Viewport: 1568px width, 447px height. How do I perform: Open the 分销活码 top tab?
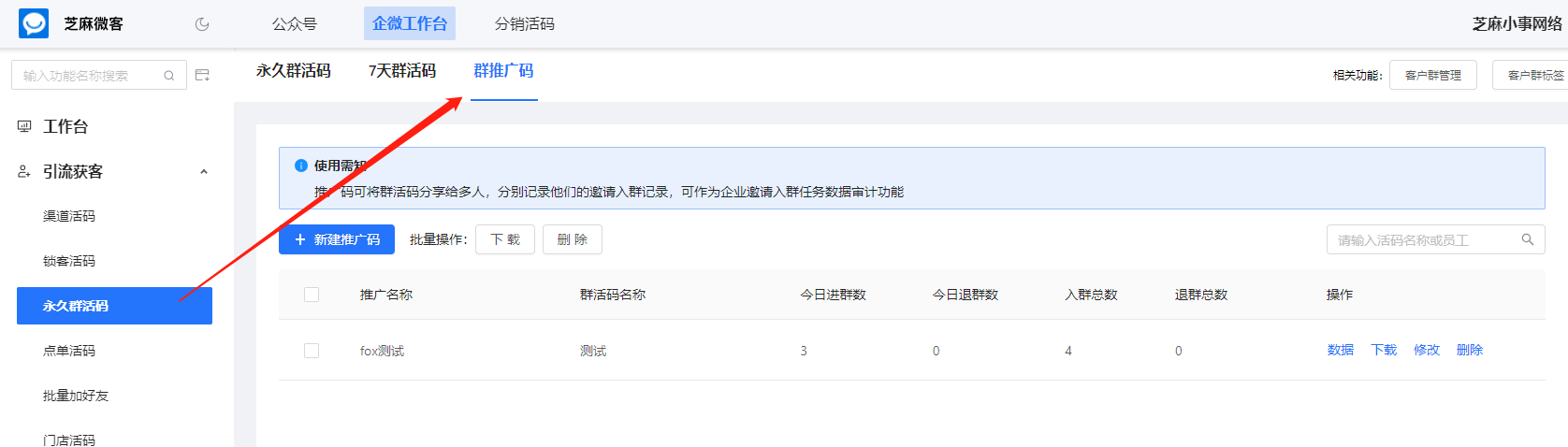[525, 23]
